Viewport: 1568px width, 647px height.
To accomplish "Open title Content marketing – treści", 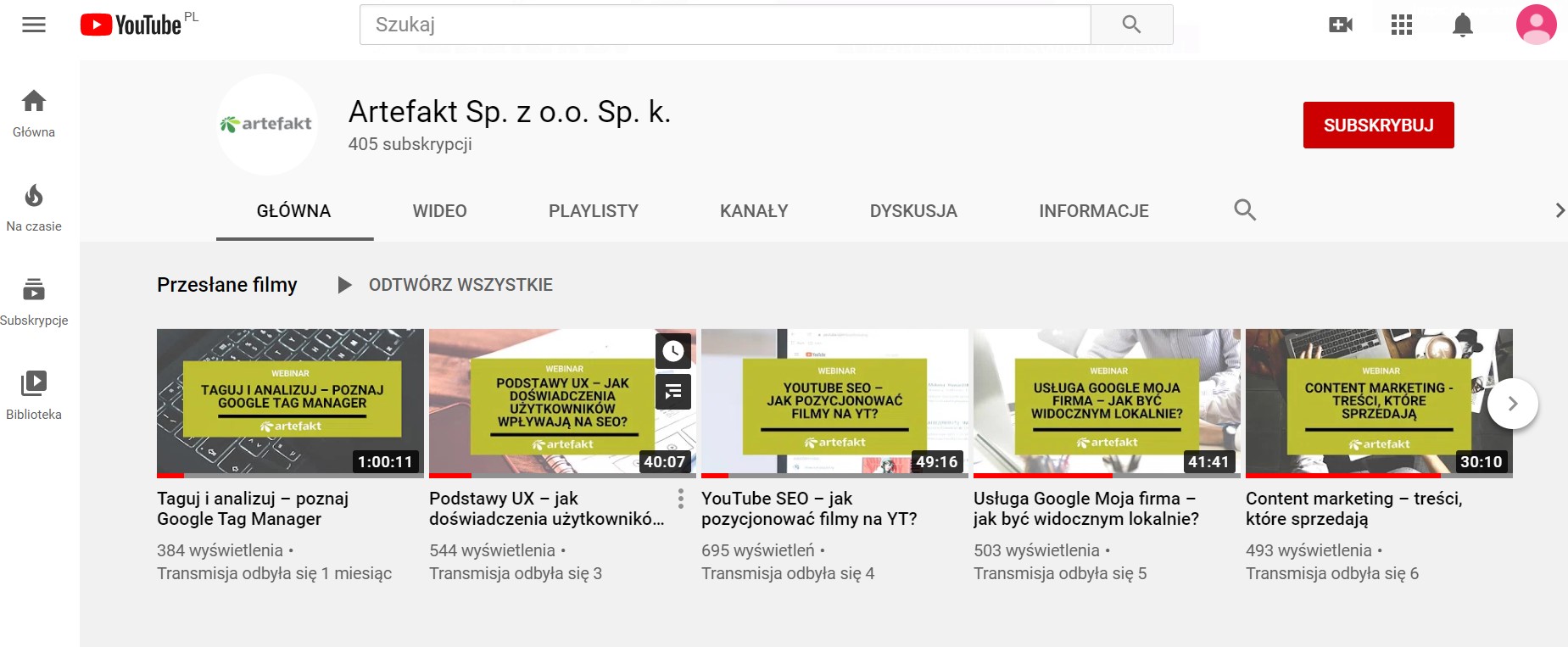I will (1354, 509).
